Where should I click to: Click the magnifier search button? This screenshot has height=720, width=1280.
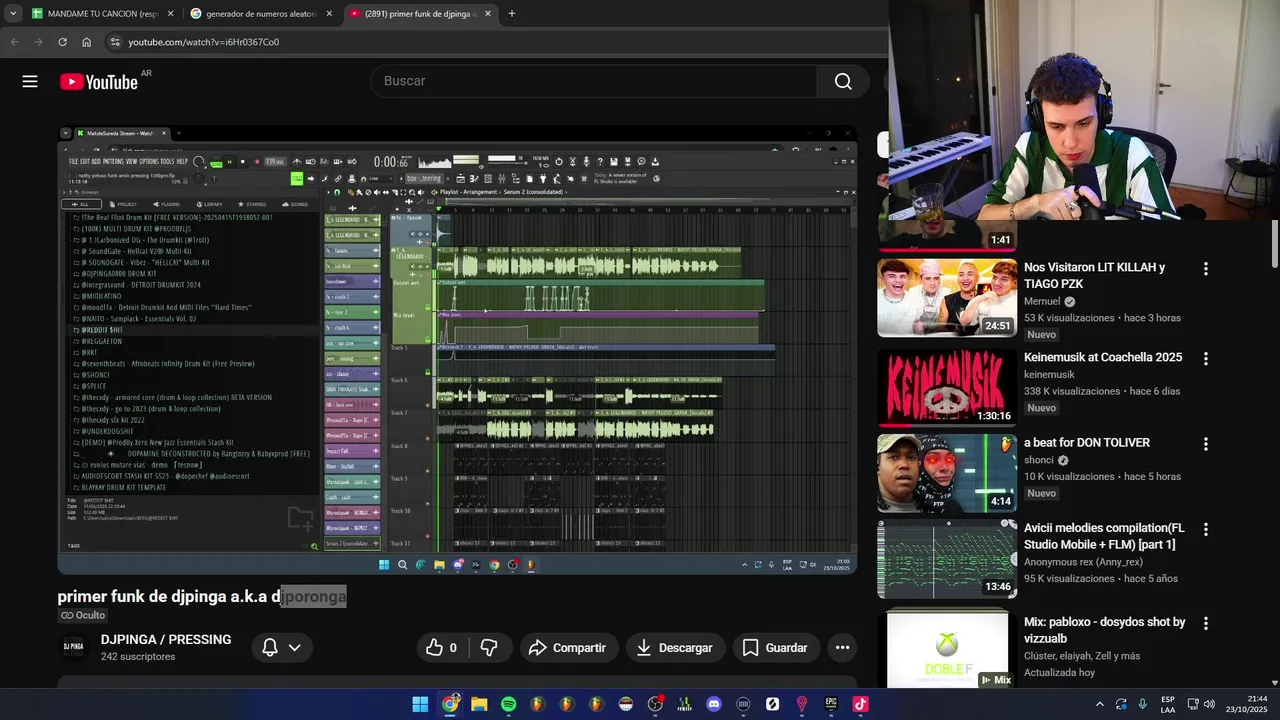pos(843,82)
